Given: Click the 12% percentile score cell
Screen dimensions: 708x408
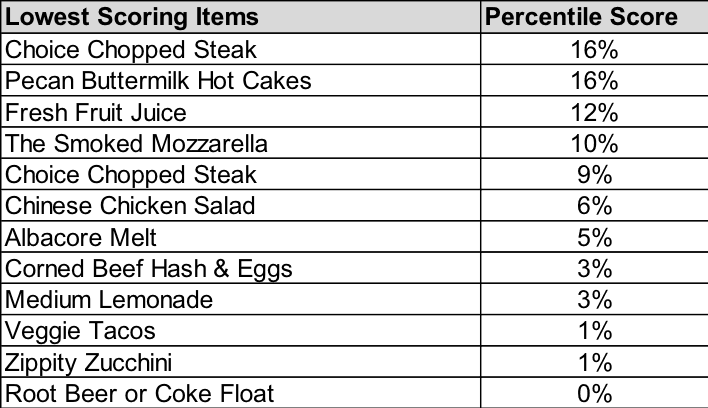Looking at the screenshot, I should 593,111.
